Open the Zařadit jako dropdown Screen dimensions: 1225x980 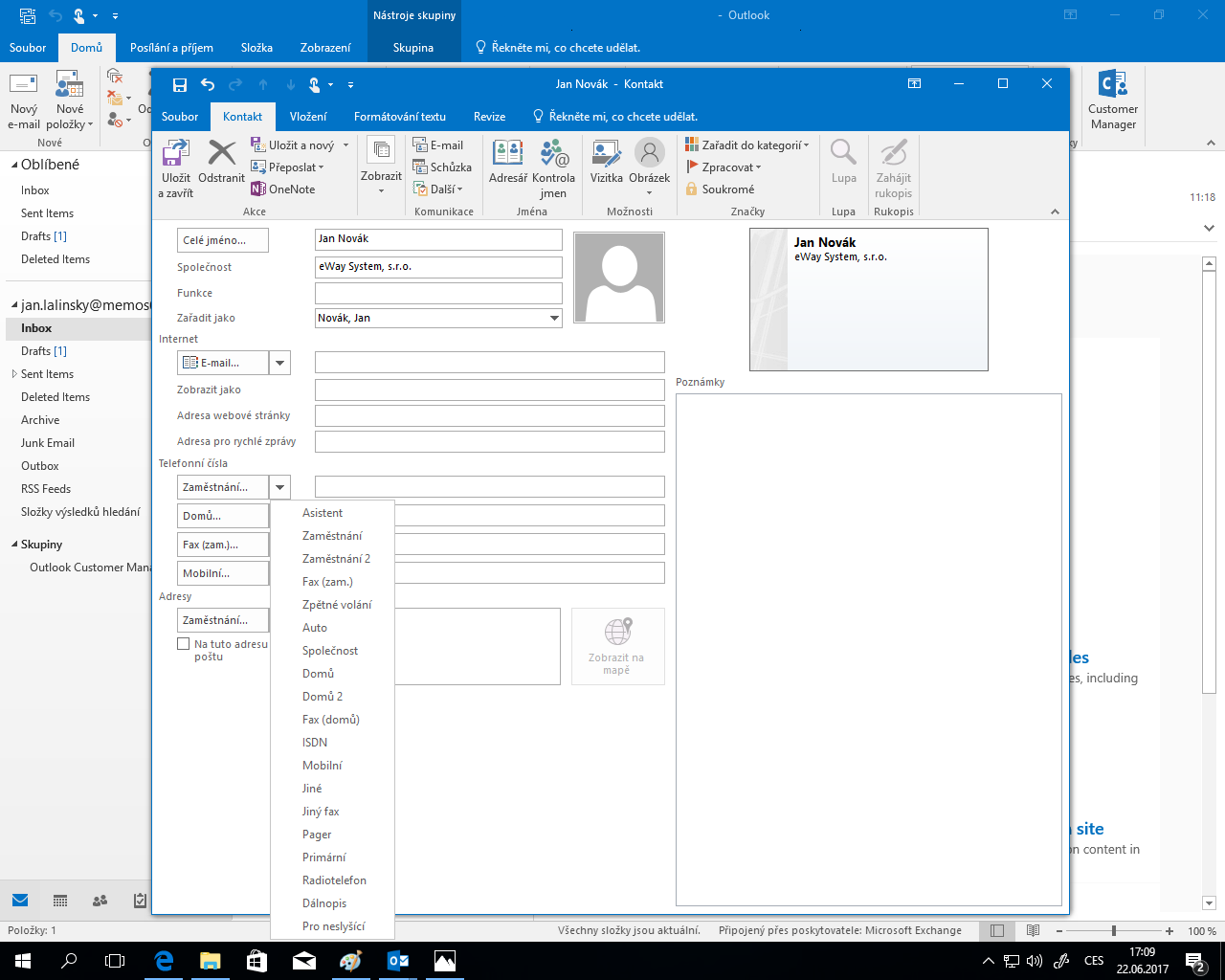554,319
